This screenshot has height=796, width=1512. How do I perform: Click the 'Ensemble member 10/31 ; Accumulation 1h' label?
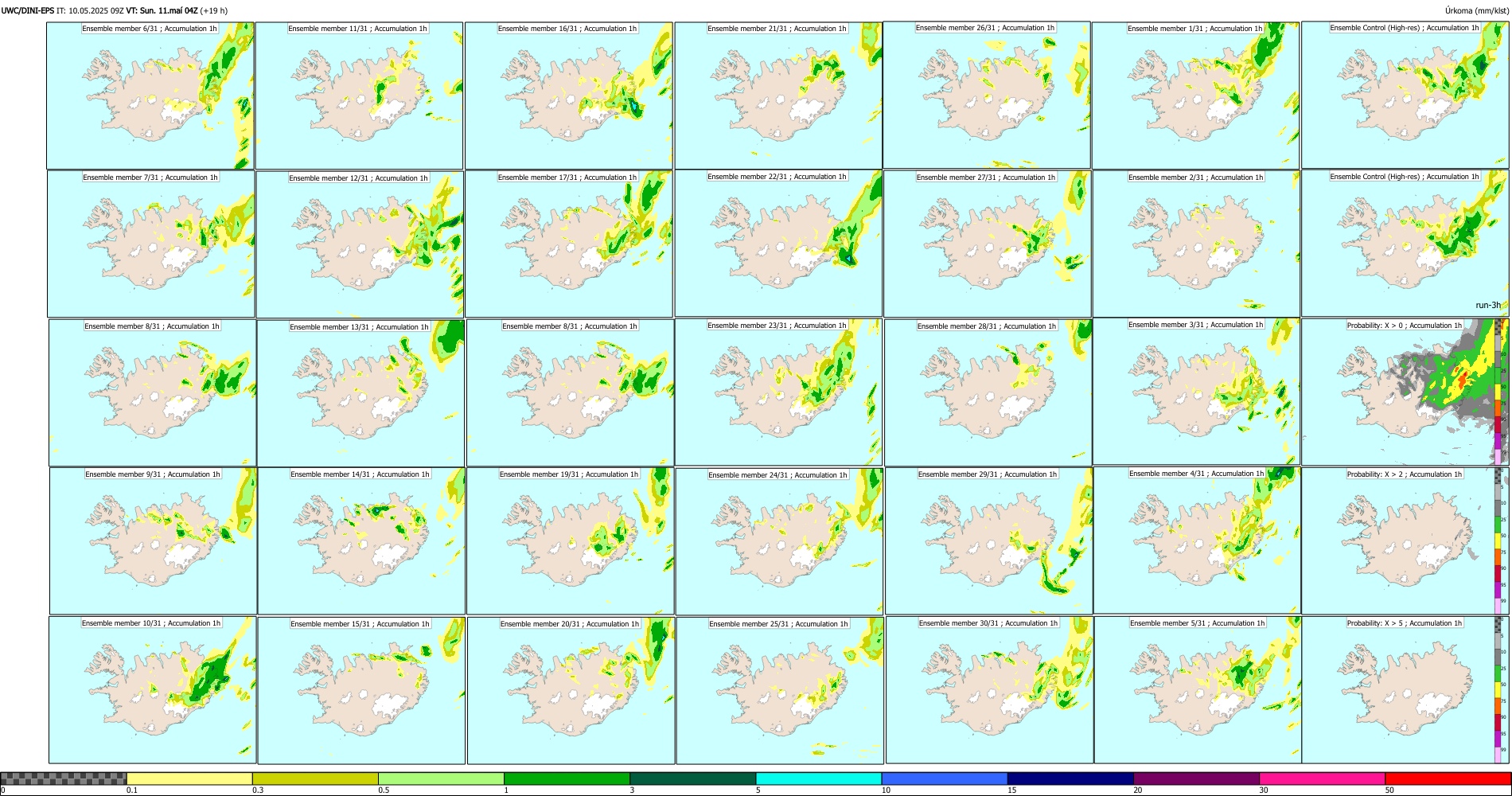point(151,623)
